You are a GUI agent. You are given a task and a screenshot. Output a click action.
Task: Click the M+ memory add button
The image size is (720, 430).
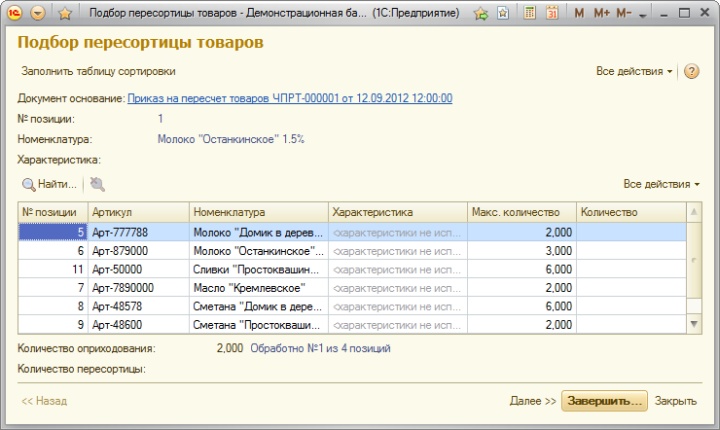click(602, 13)
